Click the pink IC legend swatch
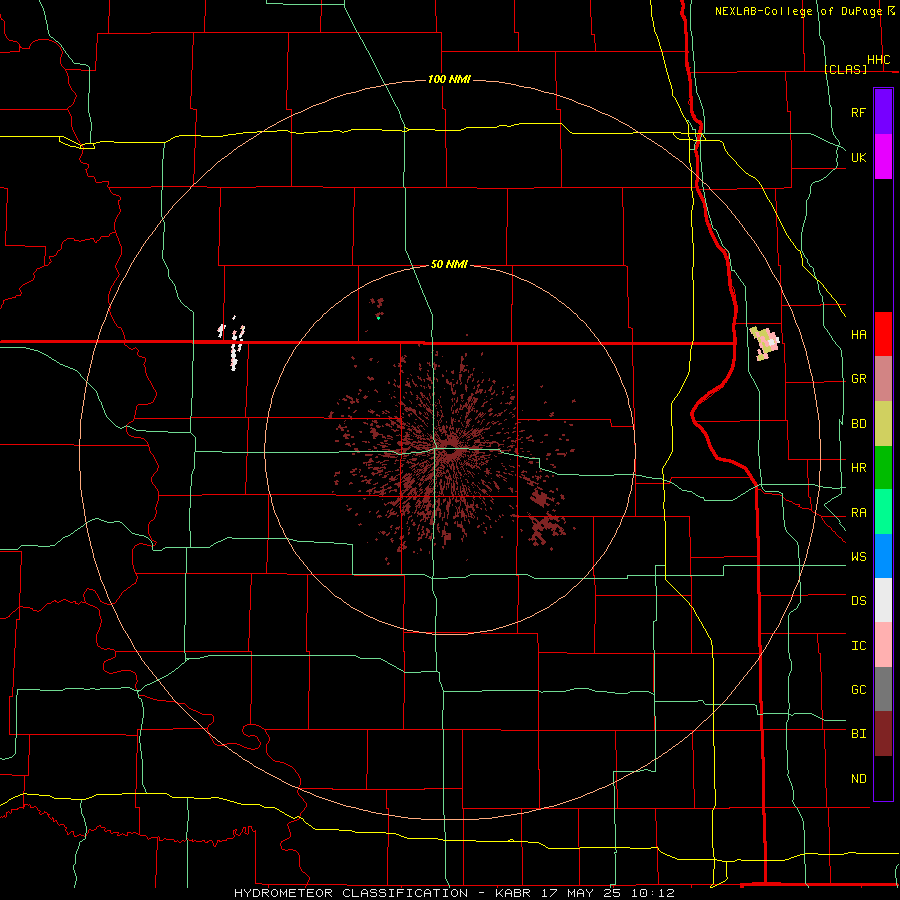The image size is (900, 900). 883,645
